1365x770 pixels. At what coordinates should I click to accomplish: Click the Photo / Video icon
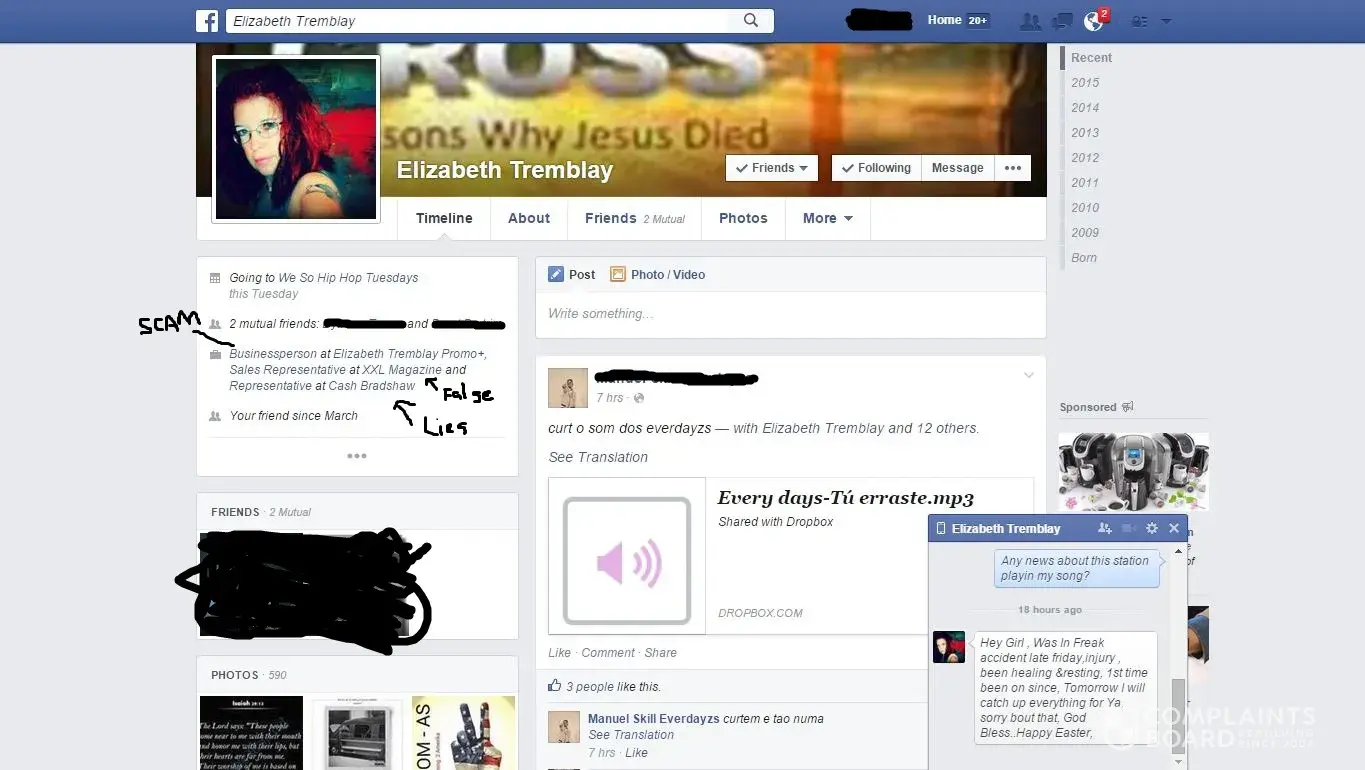[x=618, y=274]
